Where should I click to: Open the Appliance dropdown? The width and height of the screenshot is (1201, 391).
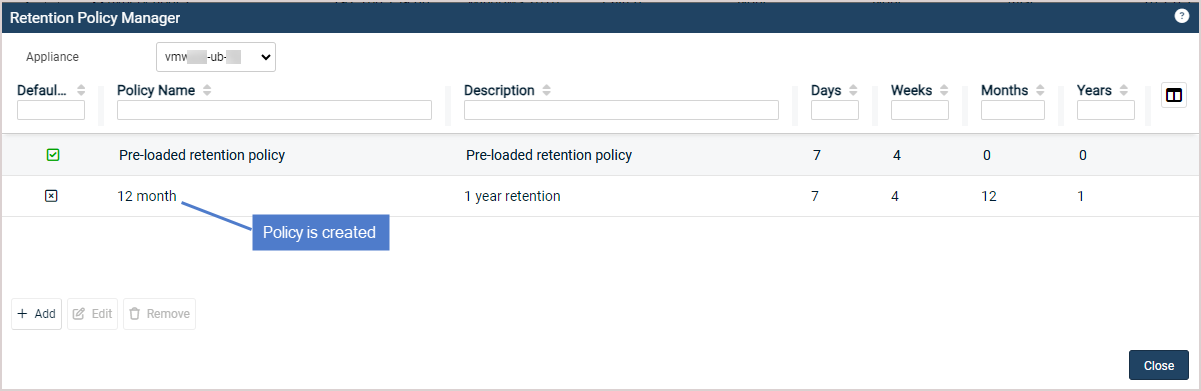[215, 57]
